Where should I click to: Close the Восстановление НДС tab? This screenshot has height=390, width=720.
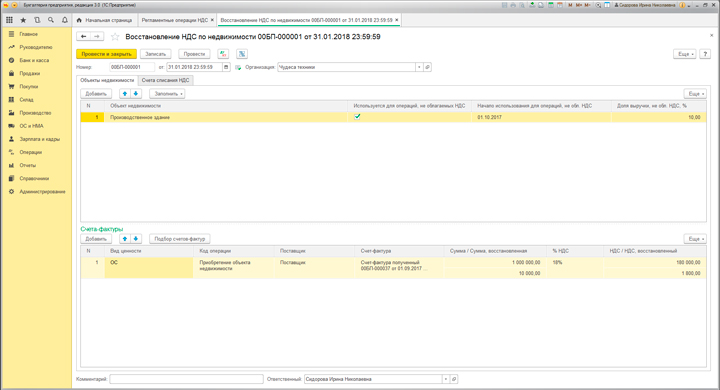coord(397,20)
